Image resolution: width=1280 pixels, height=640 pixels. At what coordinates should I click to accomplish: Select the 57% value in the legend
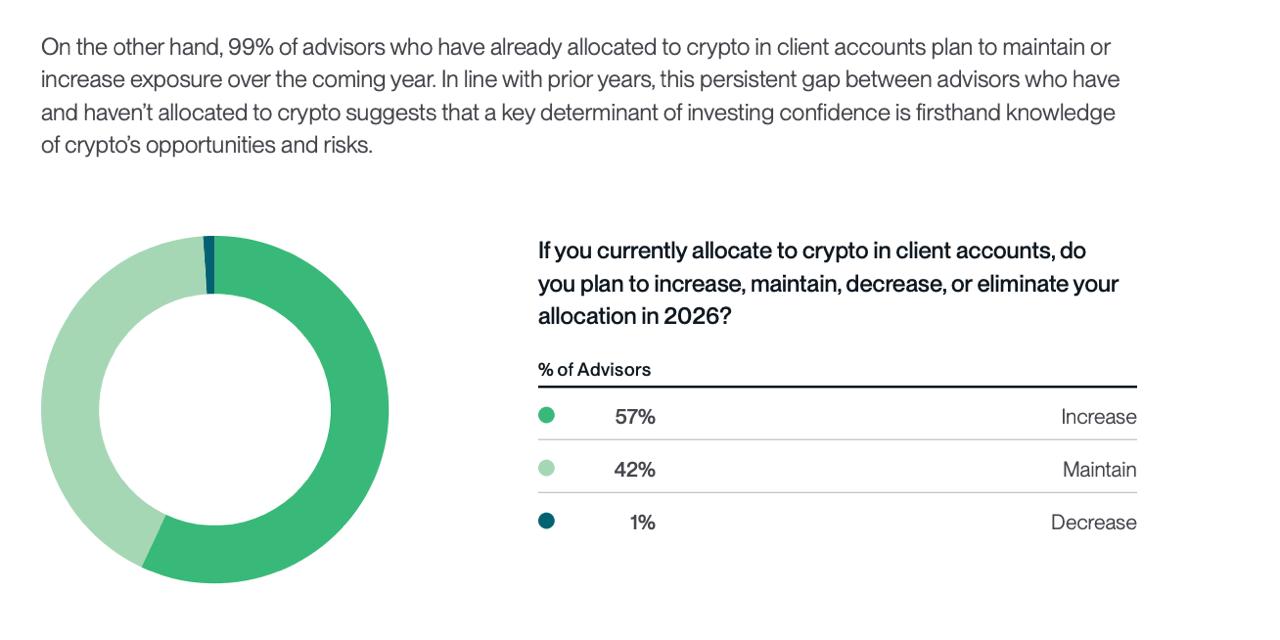pos(635,417)
